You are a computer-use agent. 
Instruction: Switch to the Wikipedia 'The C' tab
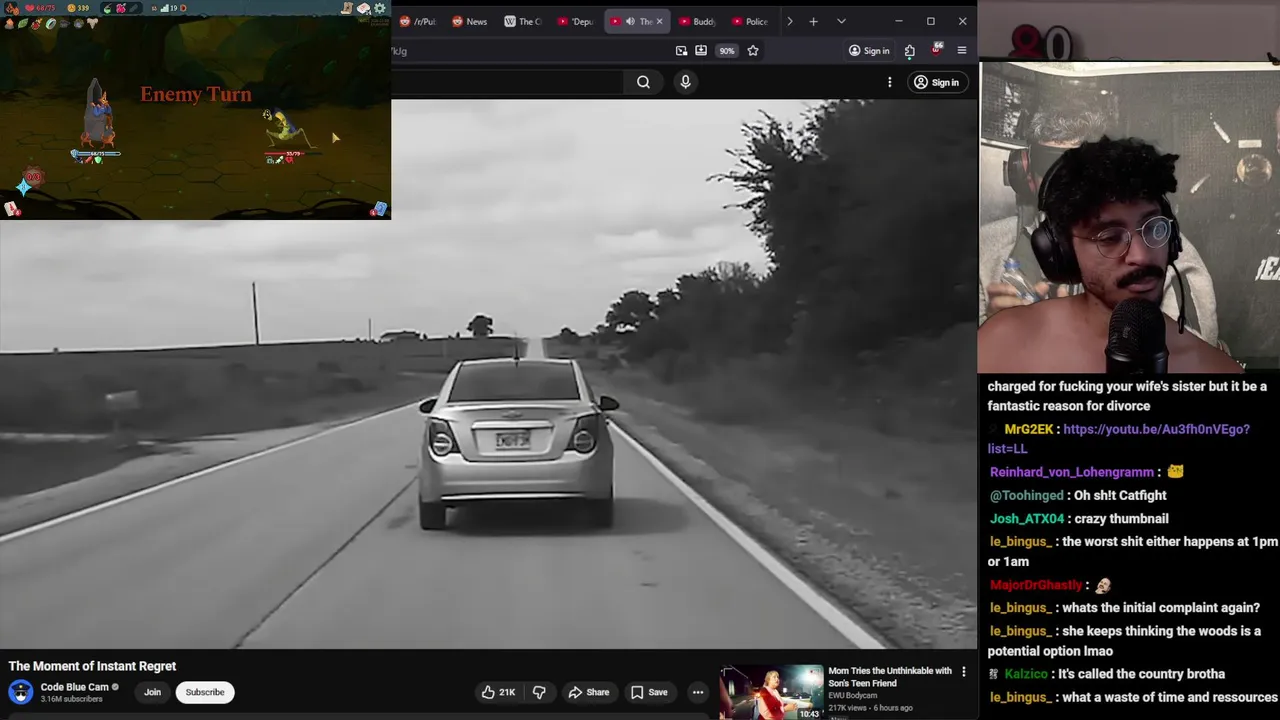coord(523,21)
